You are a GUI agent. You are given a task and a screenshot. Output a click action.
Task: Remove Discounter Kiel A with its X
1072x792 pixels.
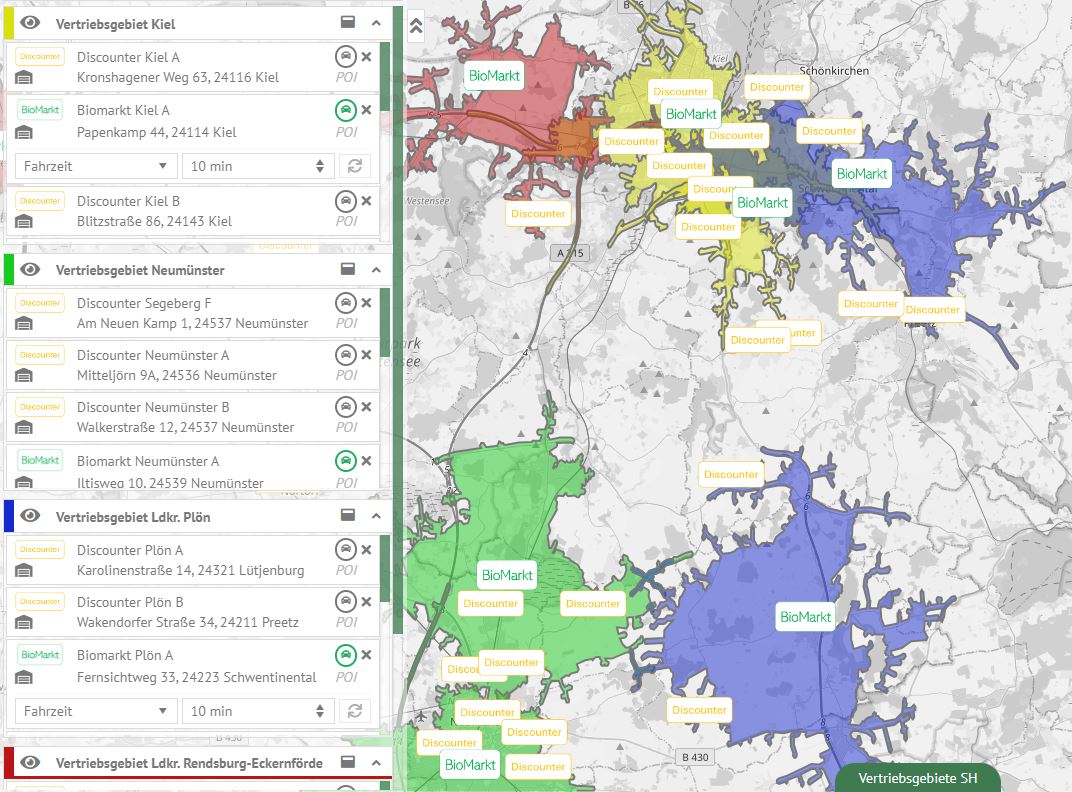[x=366, y=57]
